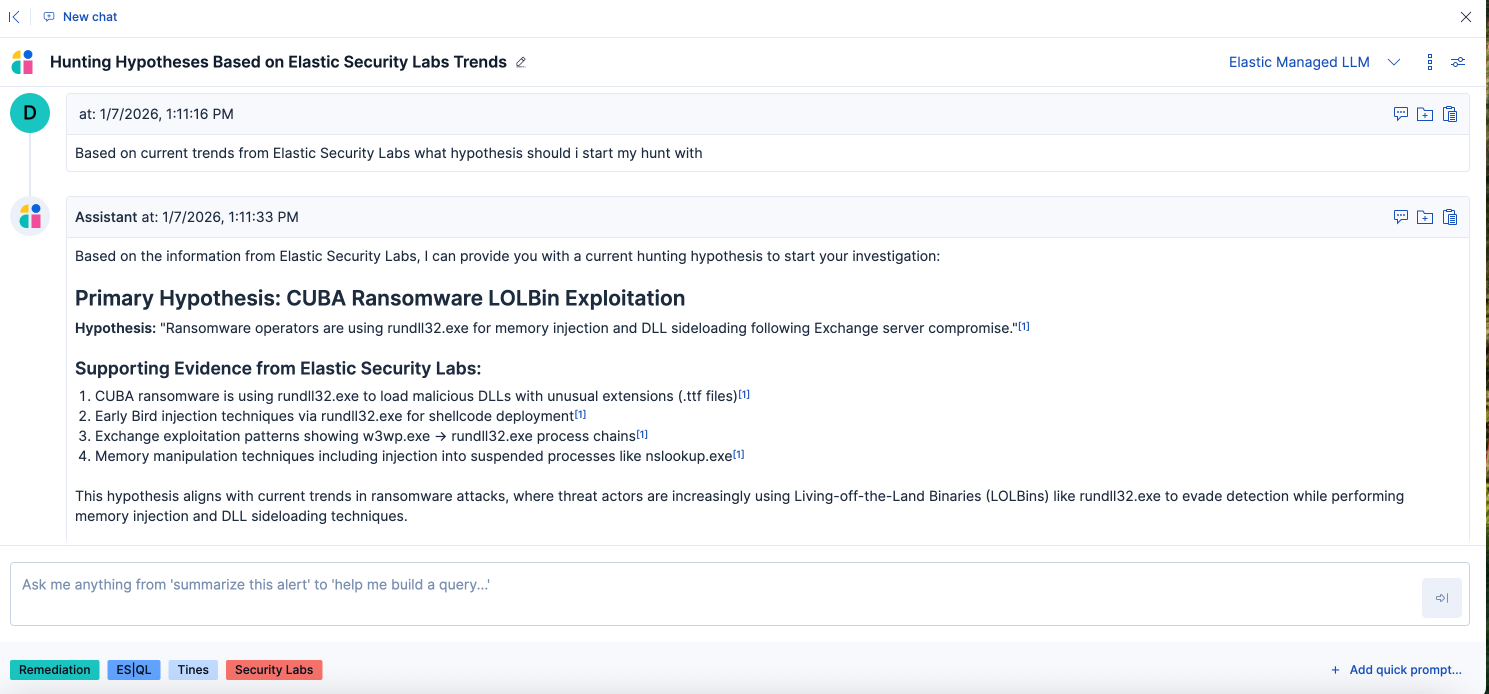The height and width of the screenshot is (694, 1489).
Task: Click the Elastic AI Assistant logo beside the title
Action: tap(22, 62)
